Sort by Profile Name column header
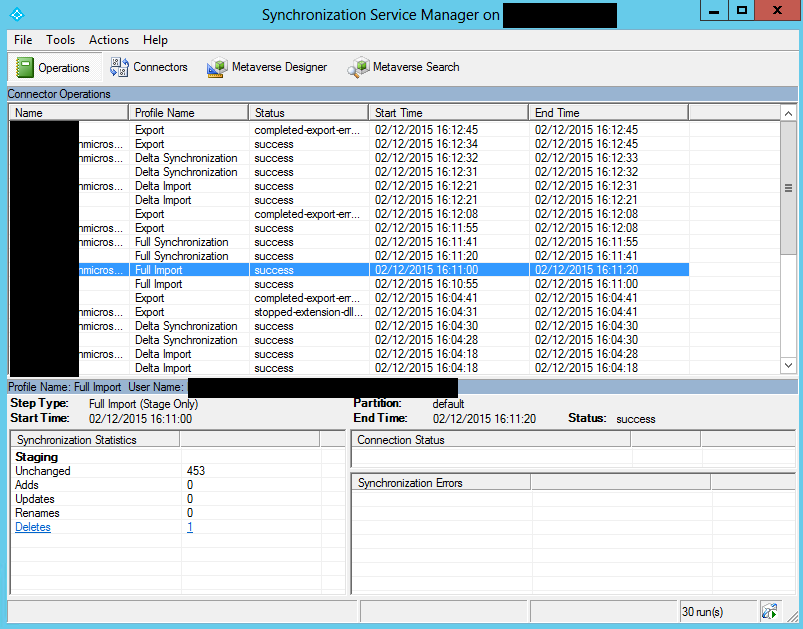803x629 pixels. coord(188,113)
